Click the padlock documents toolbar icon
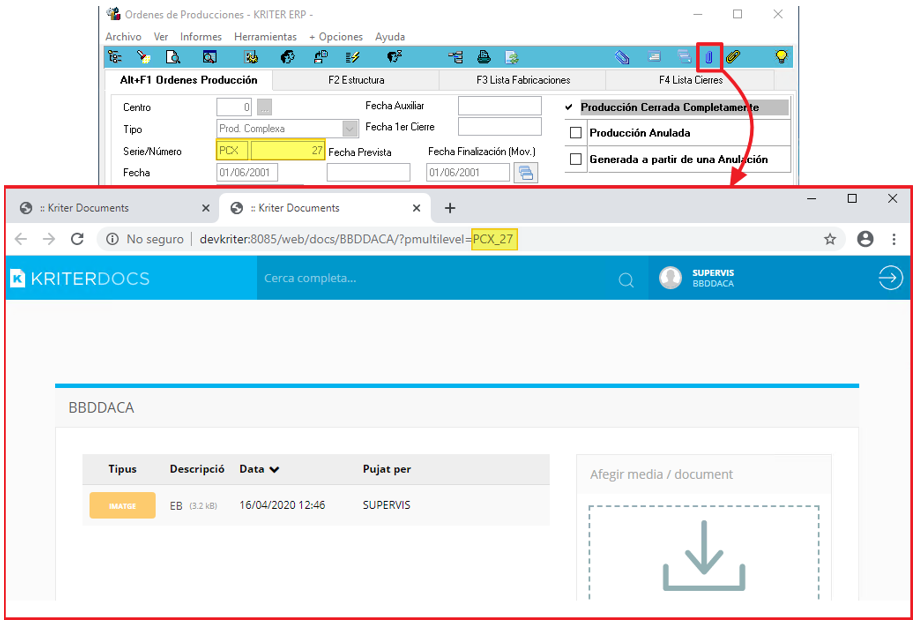 click(320, 57)
